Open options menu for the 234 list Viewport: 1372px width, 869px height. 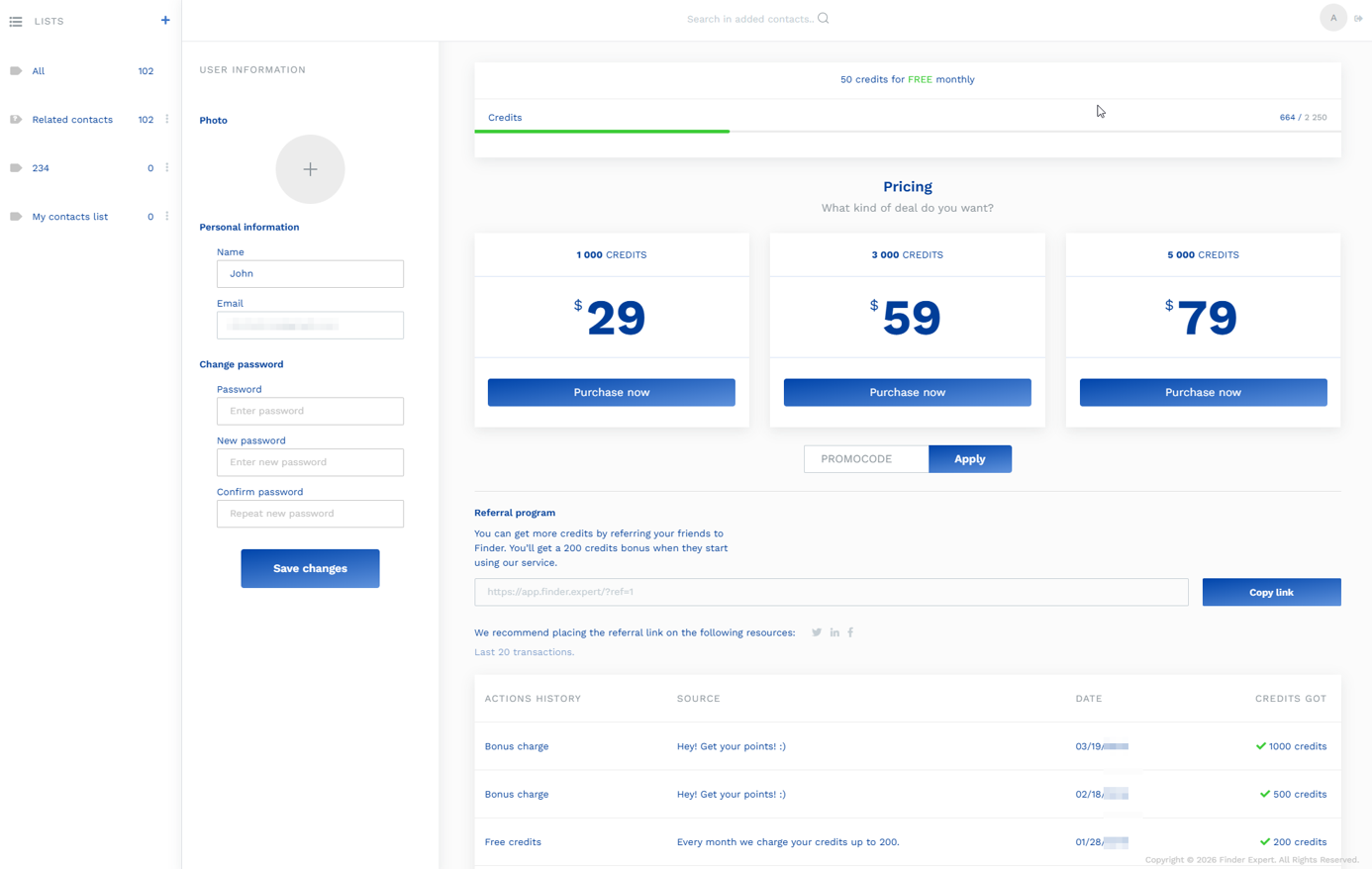(167, 168)
